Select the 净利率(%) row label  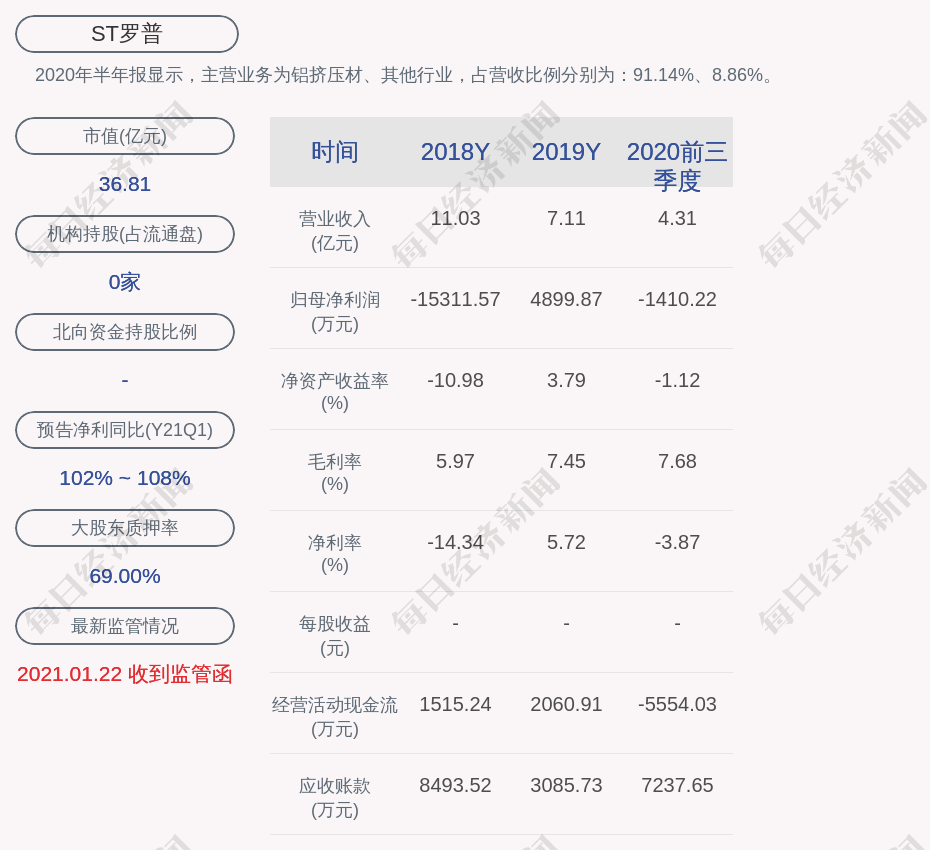[x=335, y=553]
